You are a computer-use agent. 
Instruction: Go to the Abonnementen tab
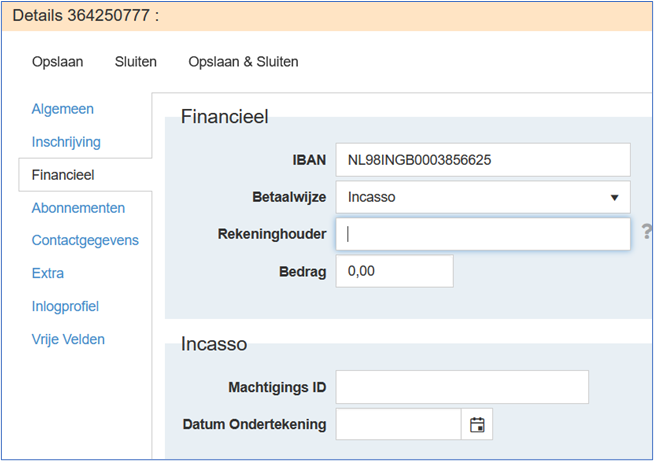tap(78, 208)
